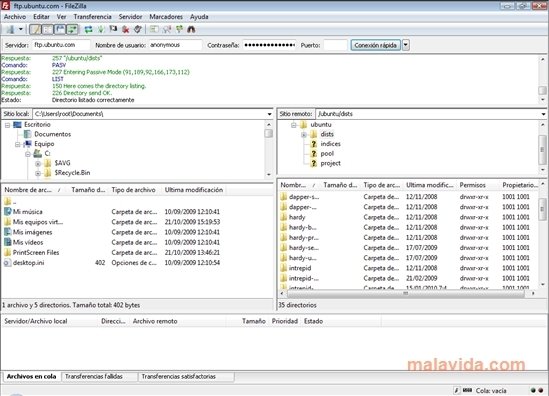Open the binoculars file search icon
Viewport: 549px width, 396px height.
point(191,29)
